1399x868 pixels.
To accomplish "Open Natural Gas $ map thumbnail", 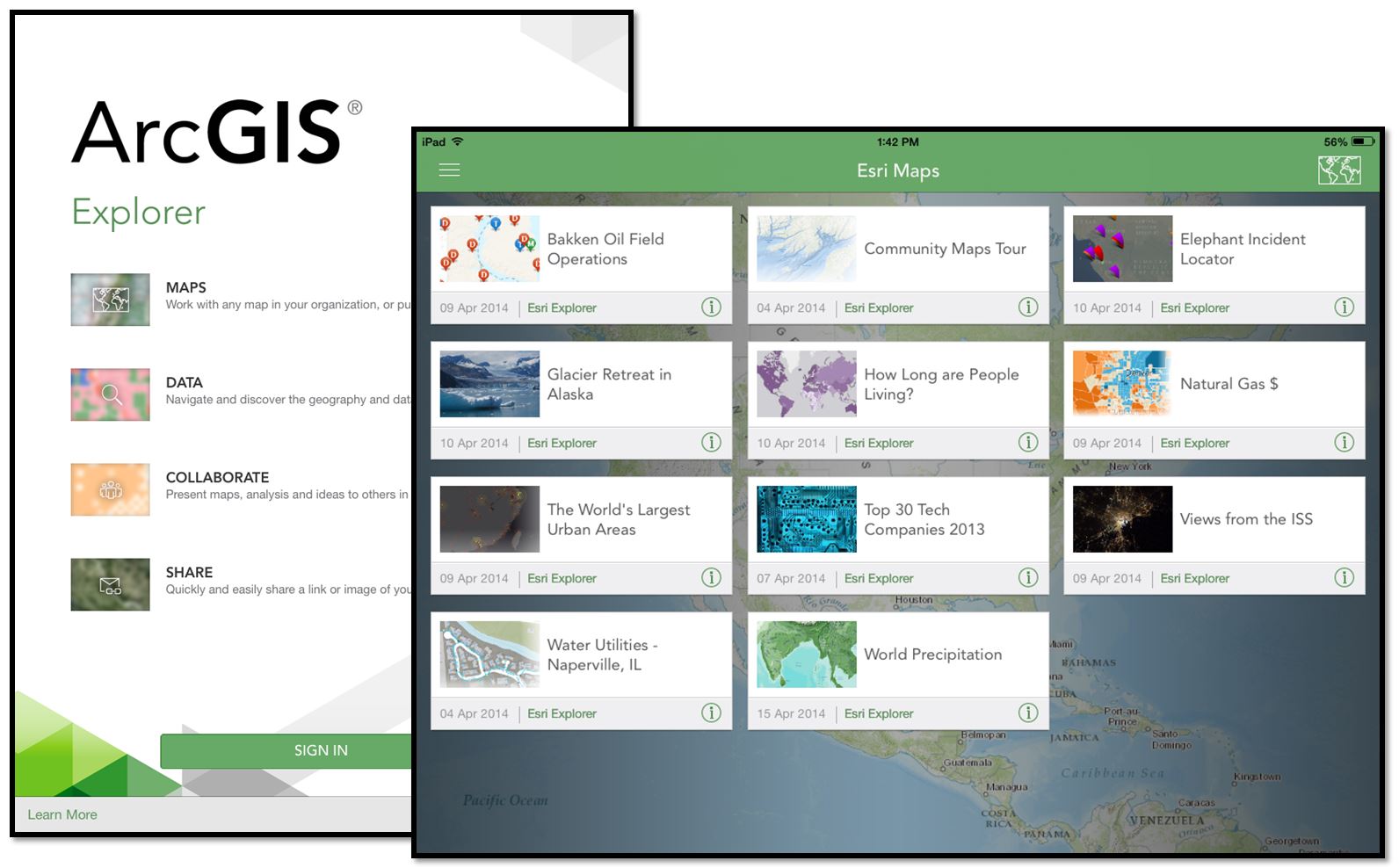I will point(1122,384).
